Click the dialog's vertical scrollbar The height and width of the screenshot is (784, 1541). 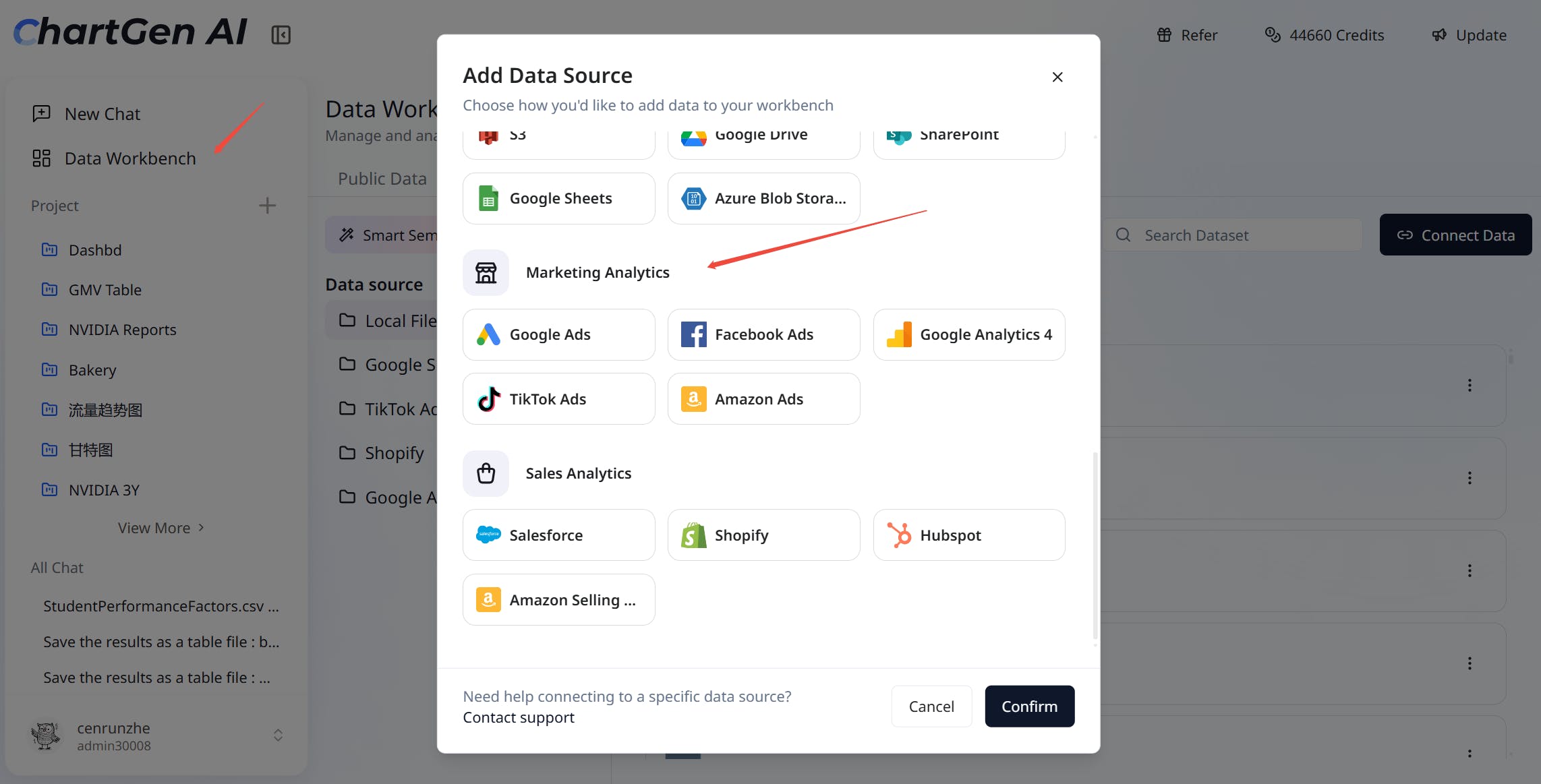(x=1095, y=546)
